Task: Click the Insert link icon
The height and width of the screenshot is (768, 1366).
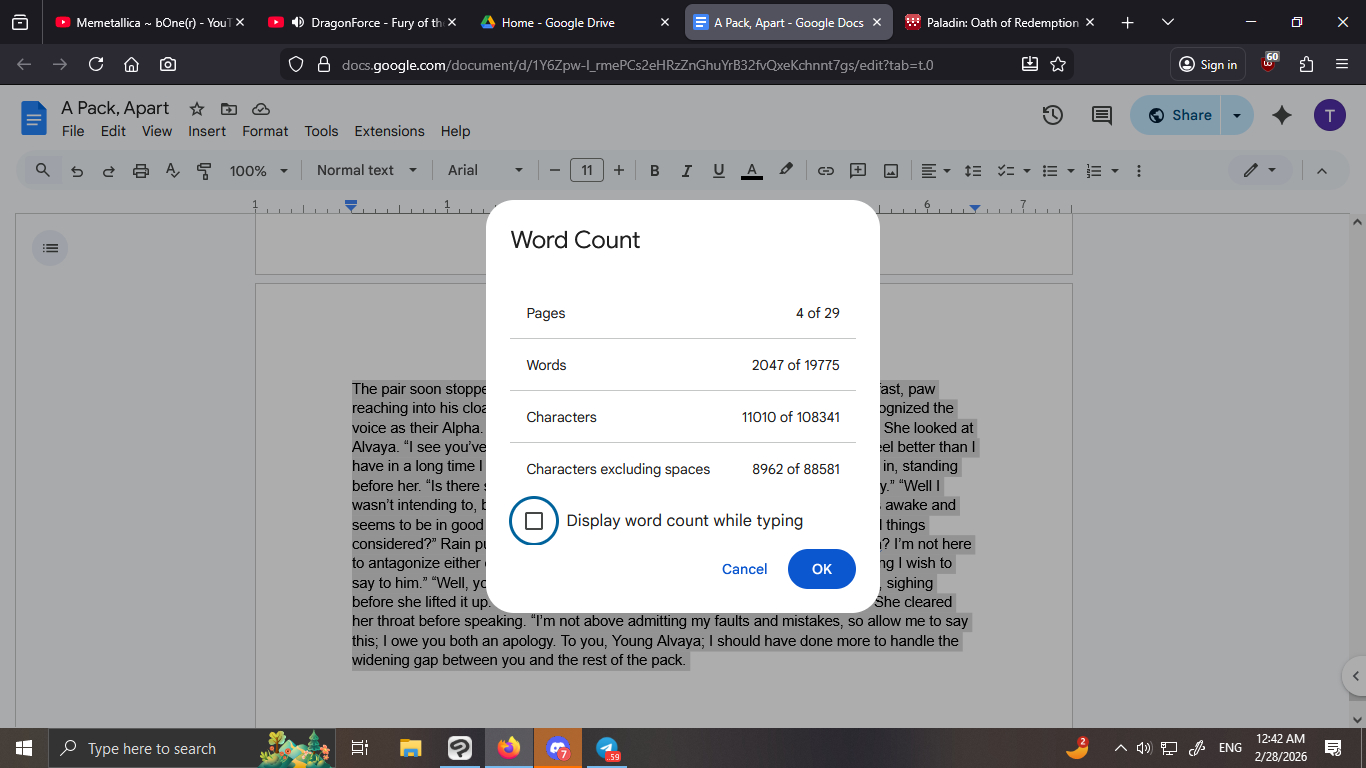Action: tap(825, 171)
